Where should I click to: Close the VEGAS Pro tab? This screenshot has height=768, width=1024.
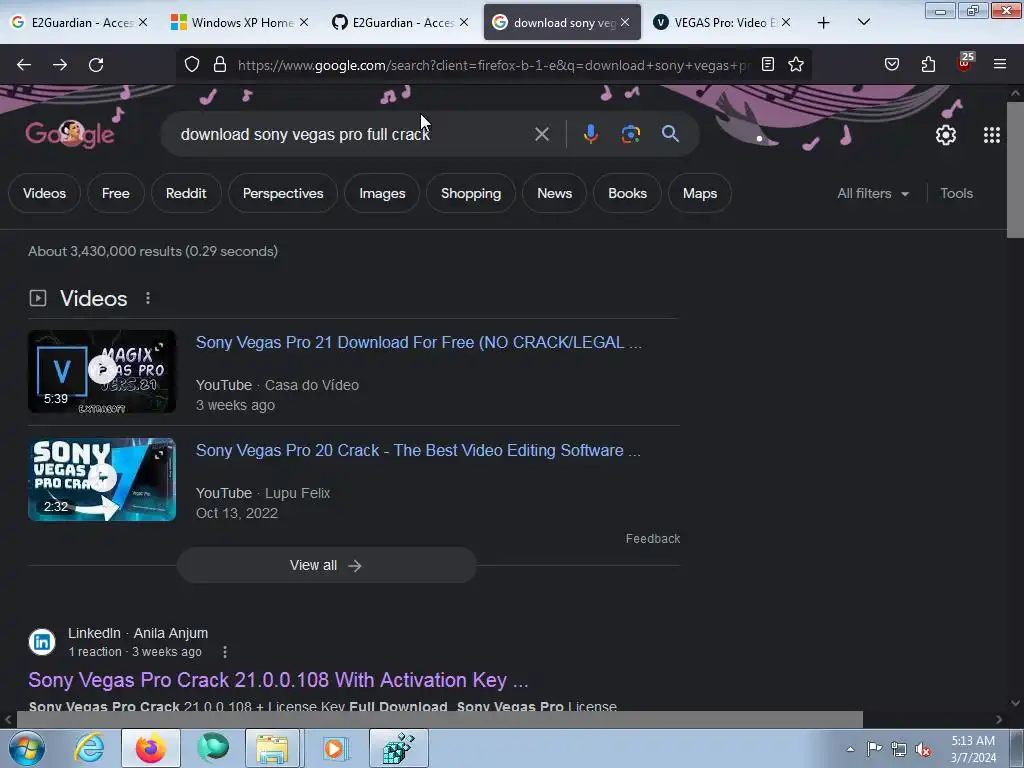click(786, 23)
